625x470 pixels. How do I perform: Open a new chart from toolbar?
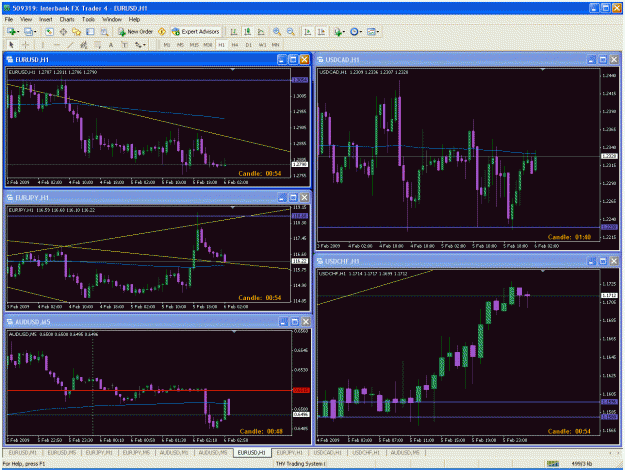click(x=11, y=31)
